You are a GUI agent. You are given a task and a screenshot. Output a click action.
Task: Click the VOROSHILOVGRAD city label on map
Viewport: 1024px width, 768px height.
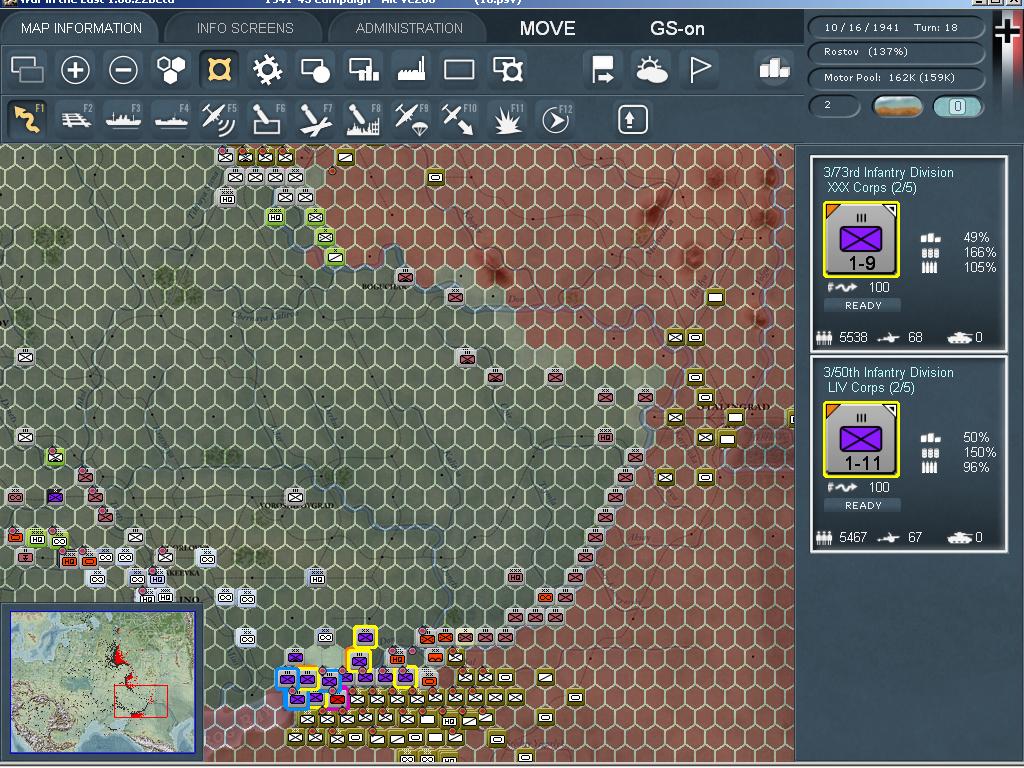[296, 506]
